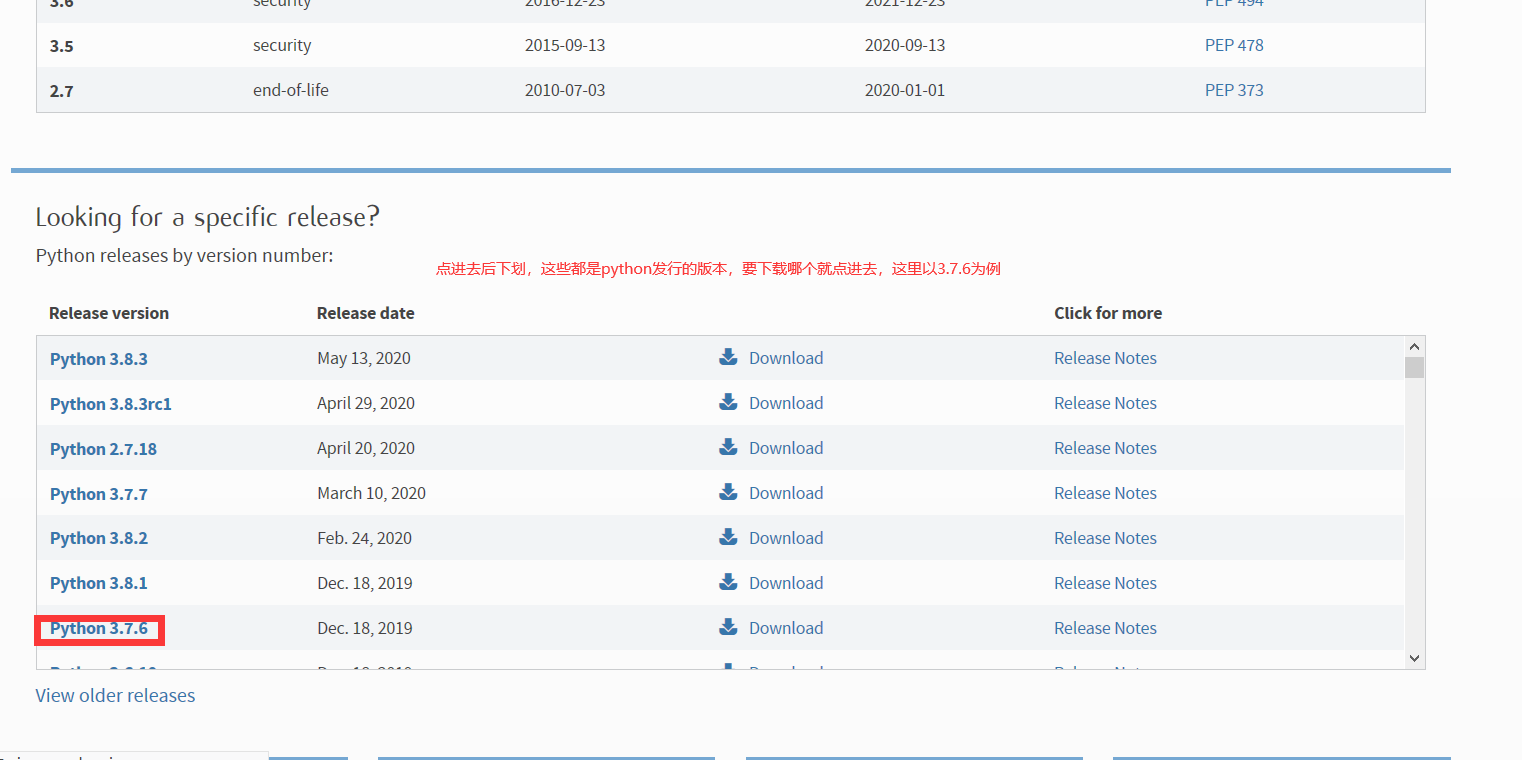Open Release Notes for Python 3.8.3
This screenshot has height=760, width=1522.
(1105, 358)
